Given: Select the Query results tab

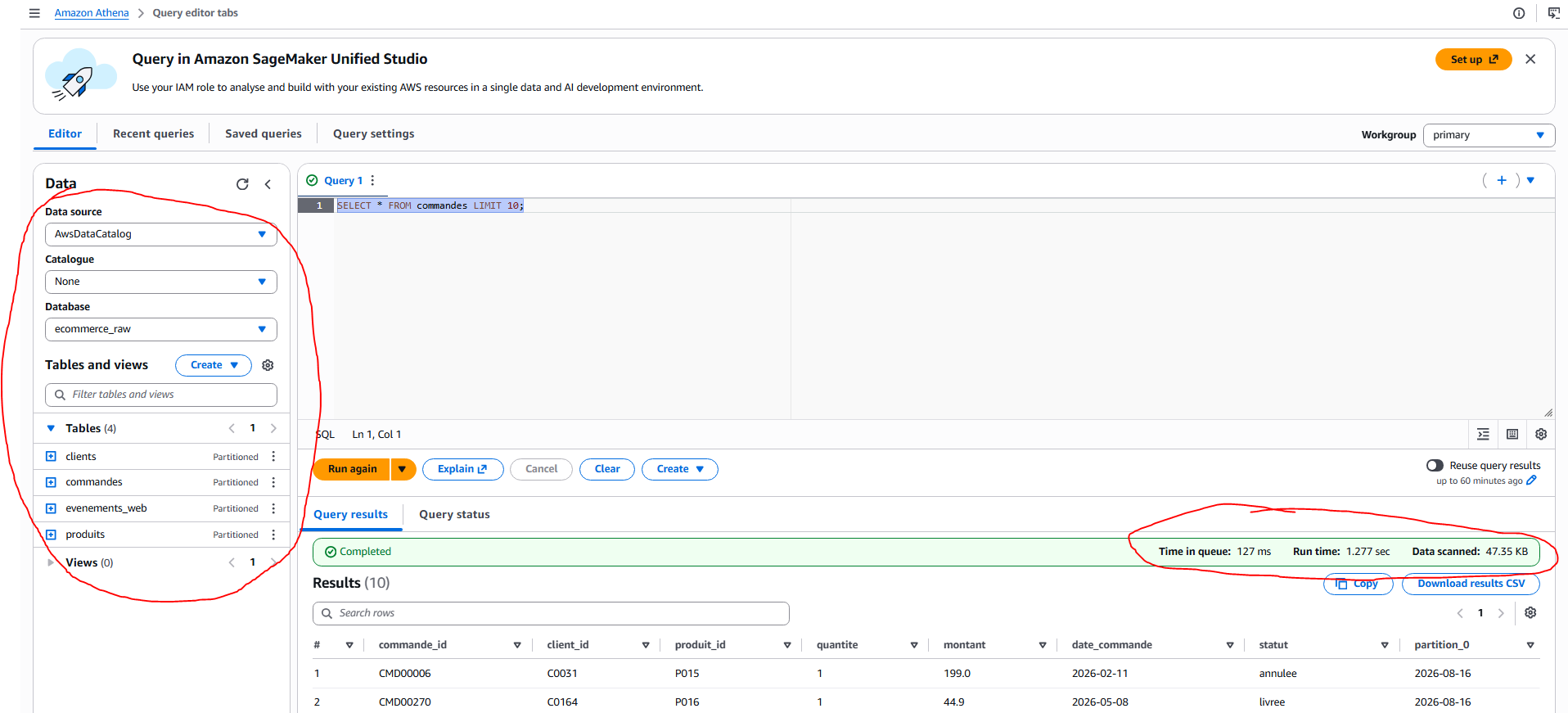Looking at the screenshot, I should (350, 514).
